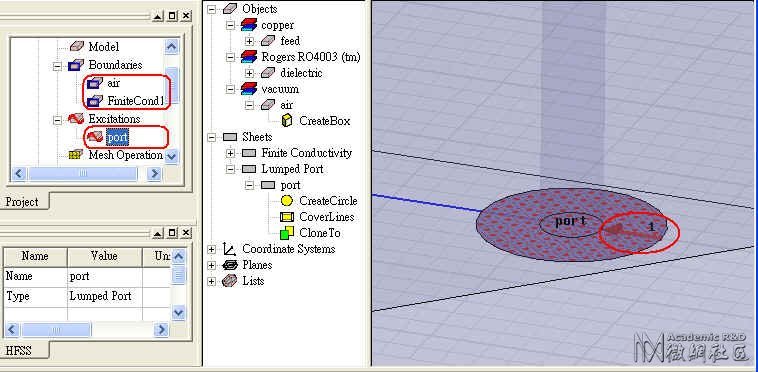Select the Mesh Operations icon

(x=76, y=155)
